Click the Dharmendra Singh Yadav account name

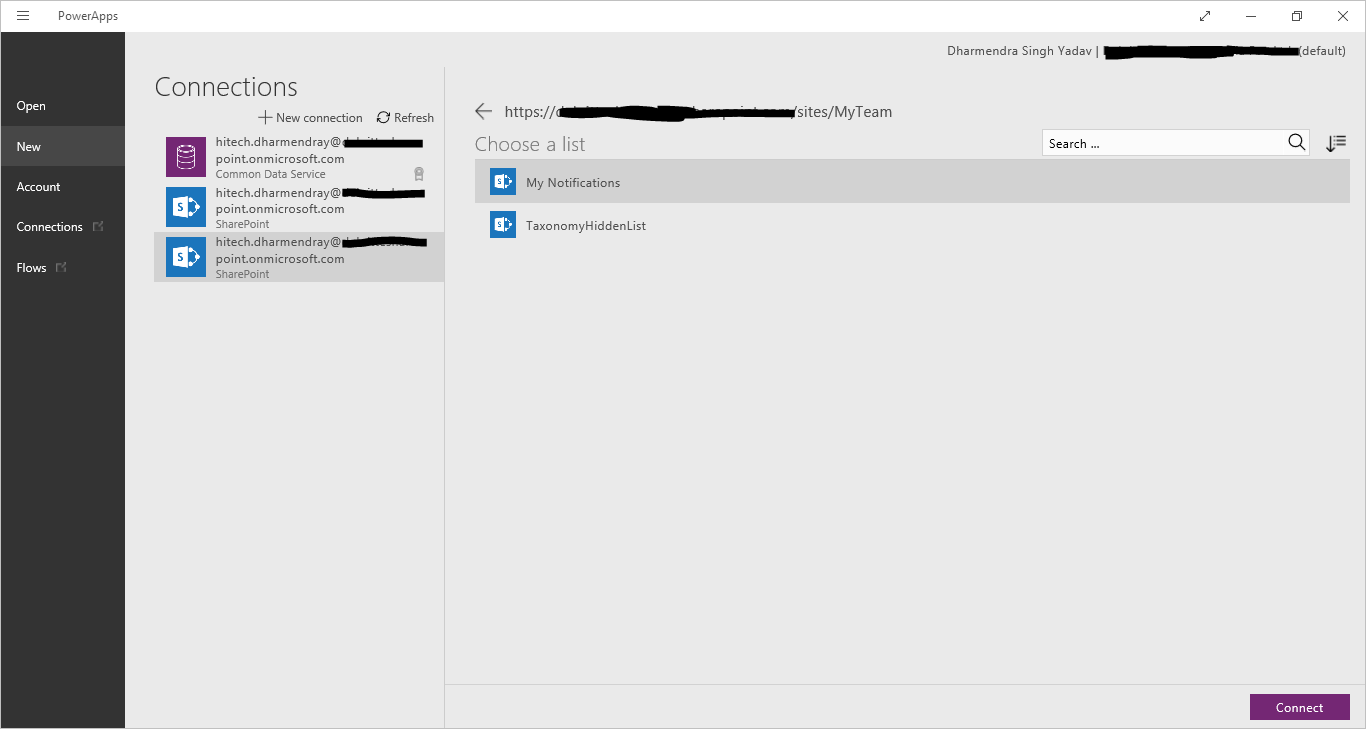coord(1019,50)
